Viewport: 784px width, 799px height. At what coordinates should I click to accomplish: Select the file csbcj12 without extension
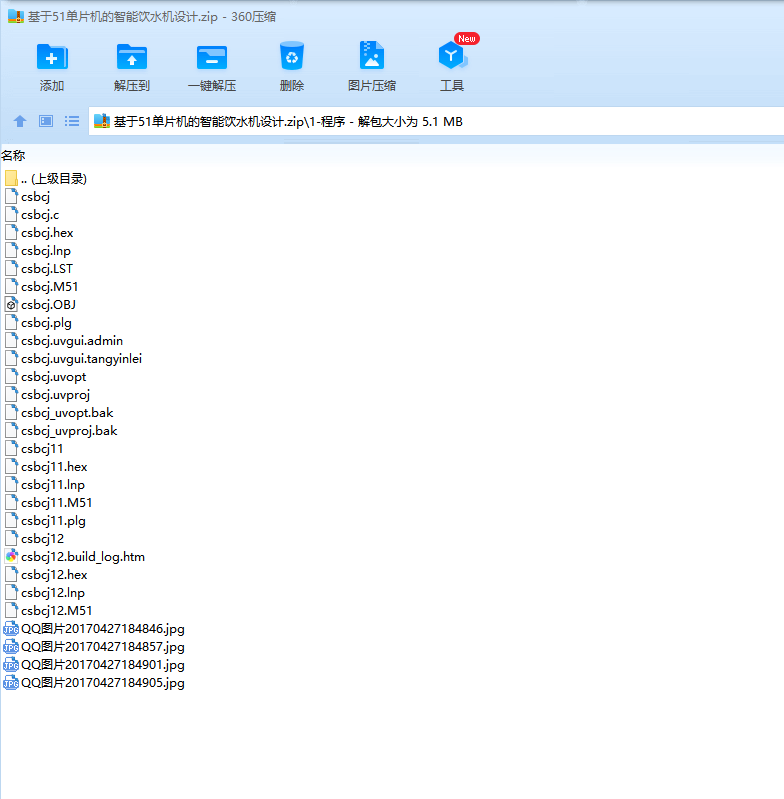(x=35, y=539)
